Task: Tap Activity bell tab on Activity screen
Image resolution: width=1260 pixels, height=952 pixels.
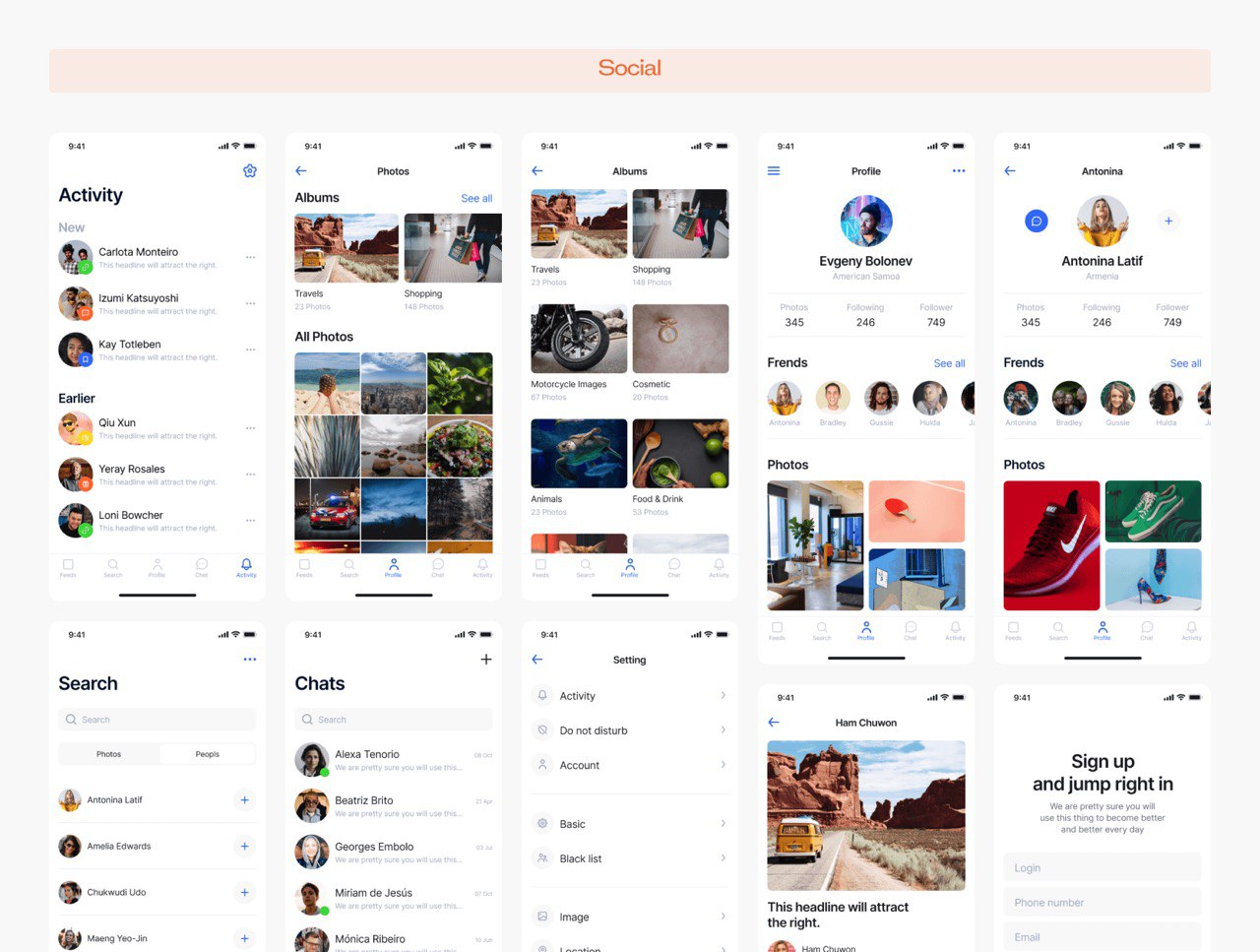Action: (x=246, y=568)
